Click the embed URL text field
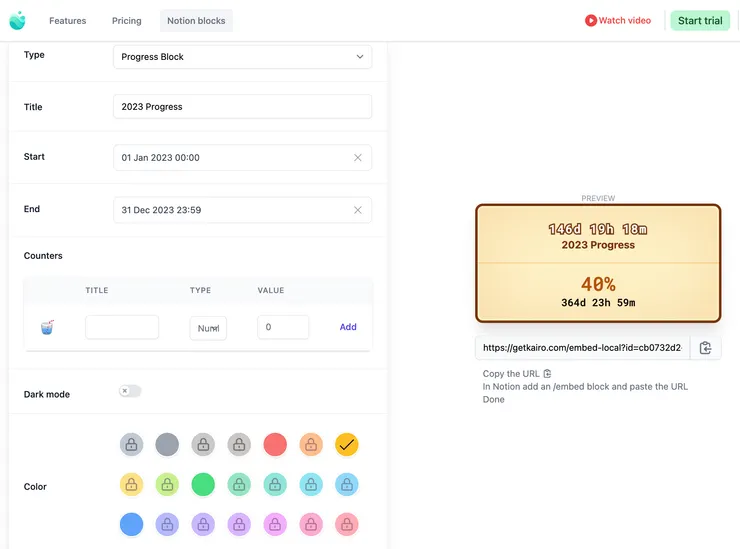 tap(582, 348)
